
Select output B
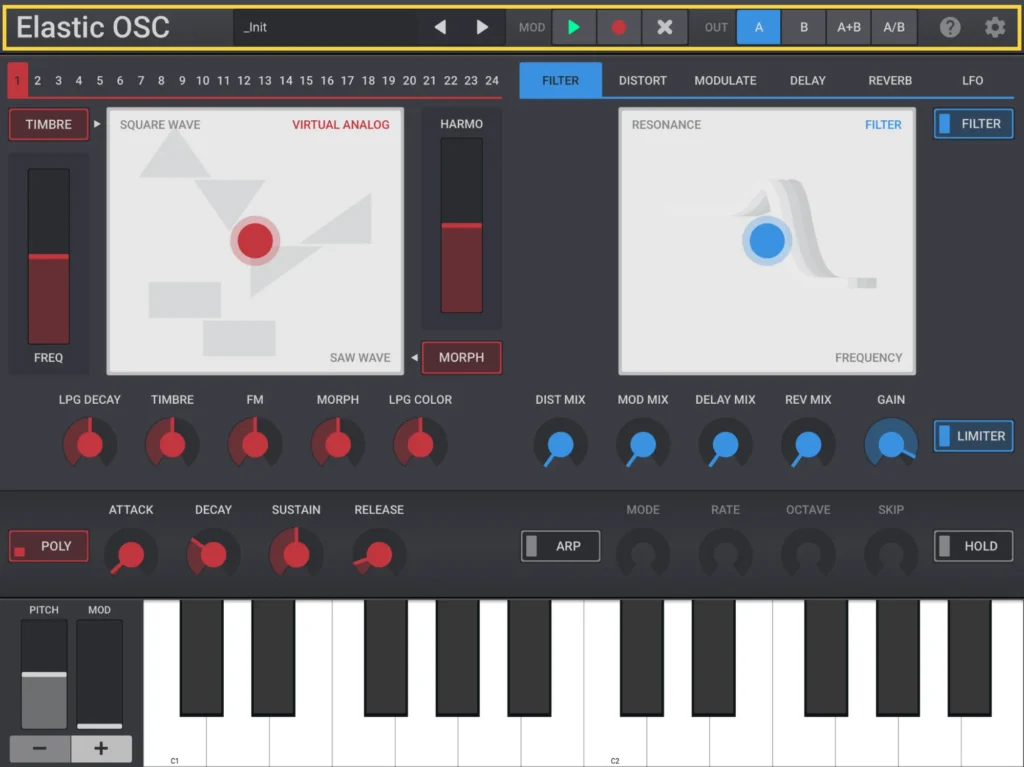[803, 27]
